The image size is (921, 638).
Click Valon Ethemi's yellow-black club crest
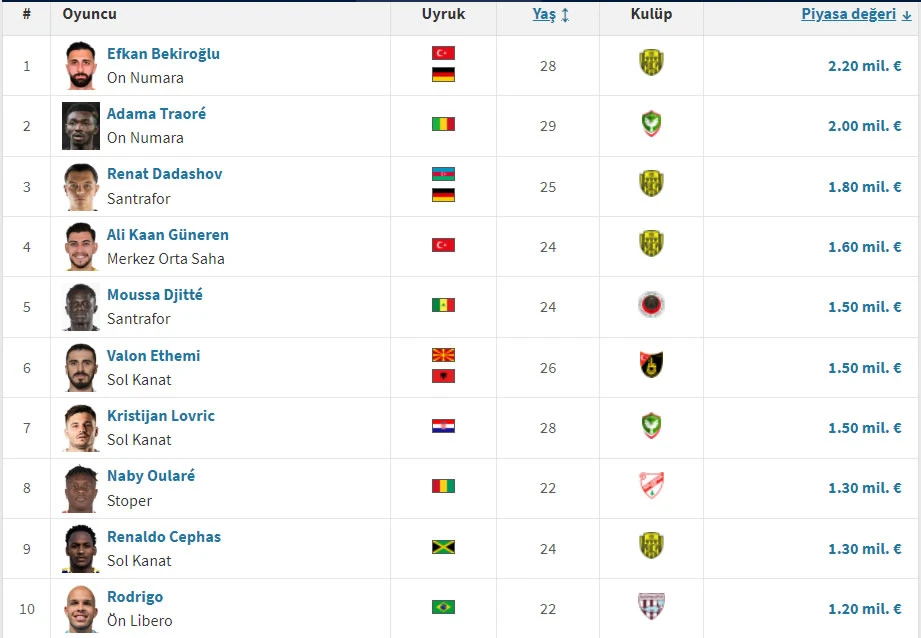651,365
